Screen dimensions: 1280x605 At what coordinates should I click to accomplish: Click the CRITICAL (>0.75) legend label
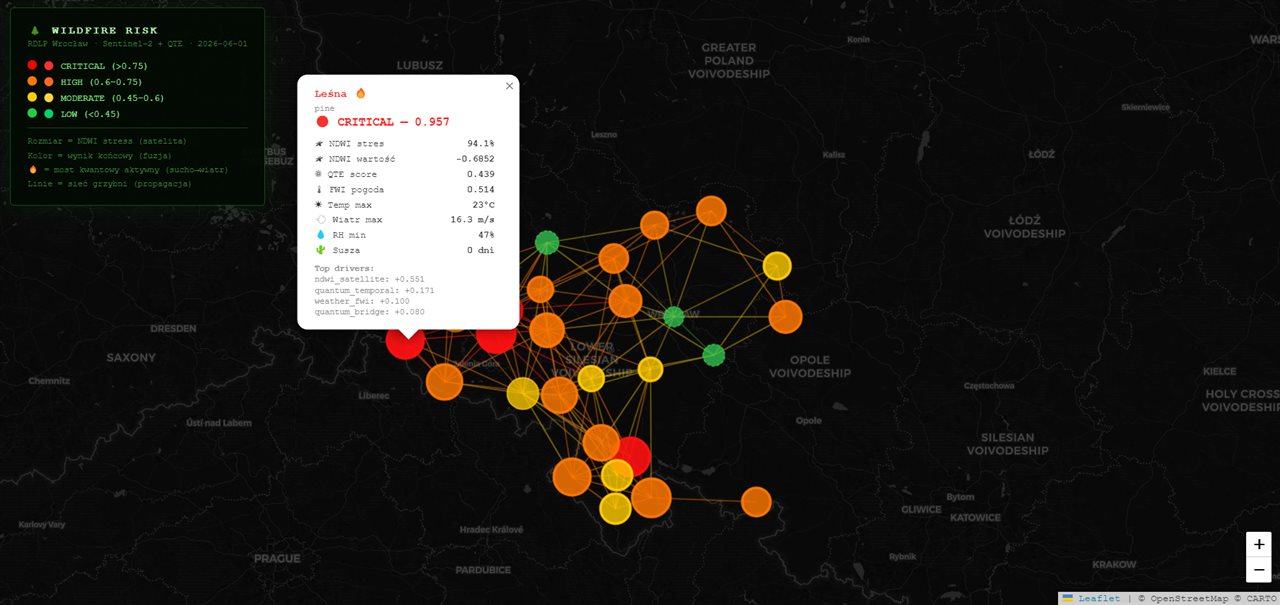pos(104,65)
